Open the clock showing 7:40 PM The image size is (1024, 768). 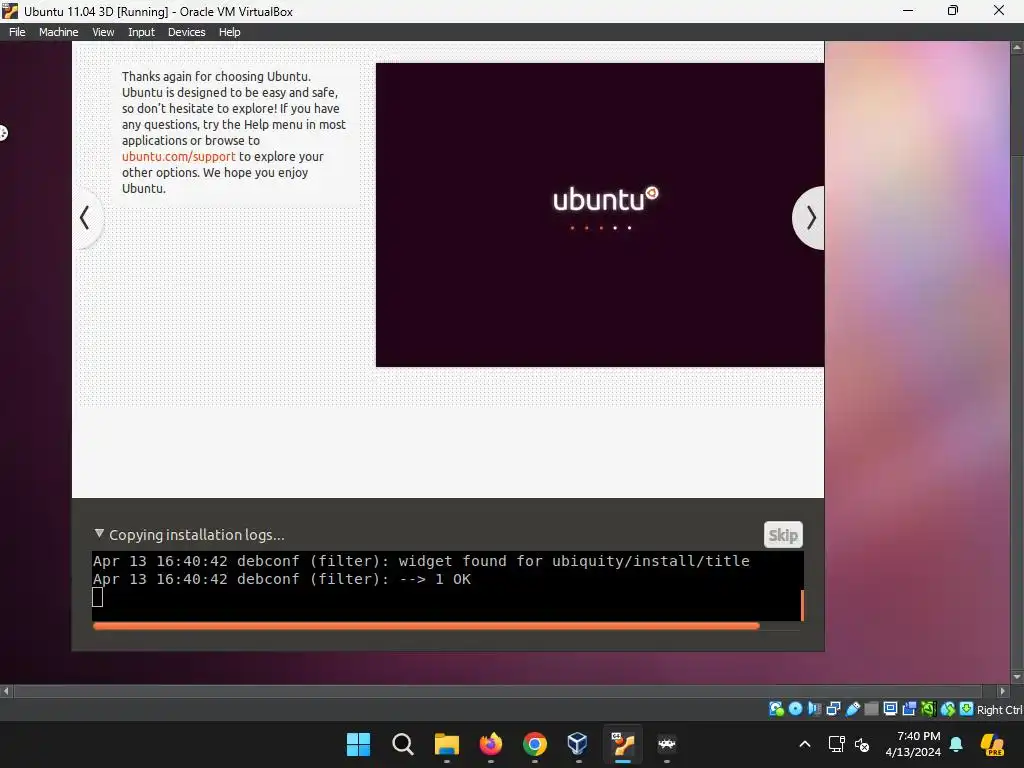(913, 744)
